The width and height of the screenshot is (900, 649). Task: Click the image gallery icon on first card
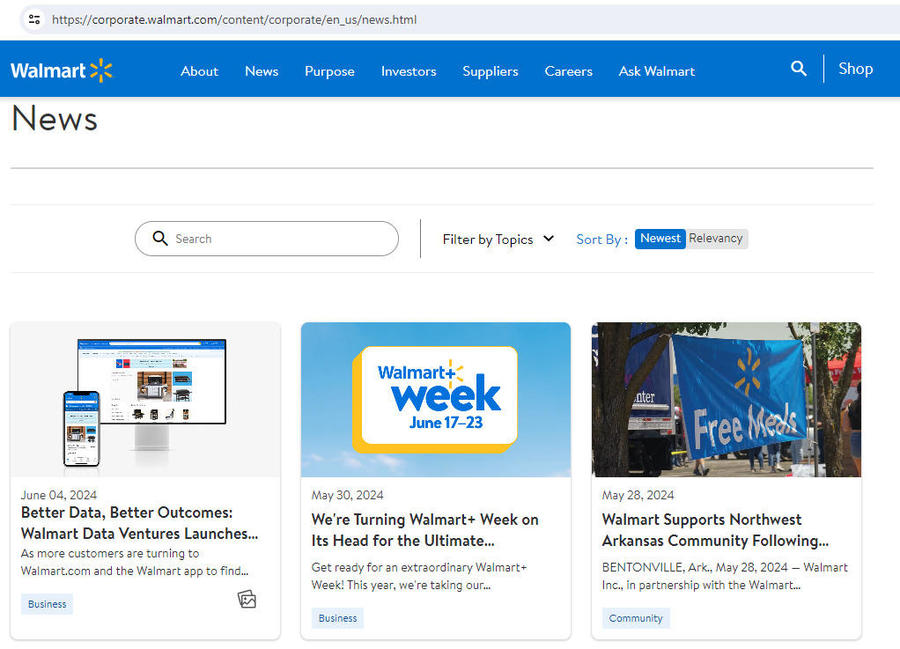247,599
